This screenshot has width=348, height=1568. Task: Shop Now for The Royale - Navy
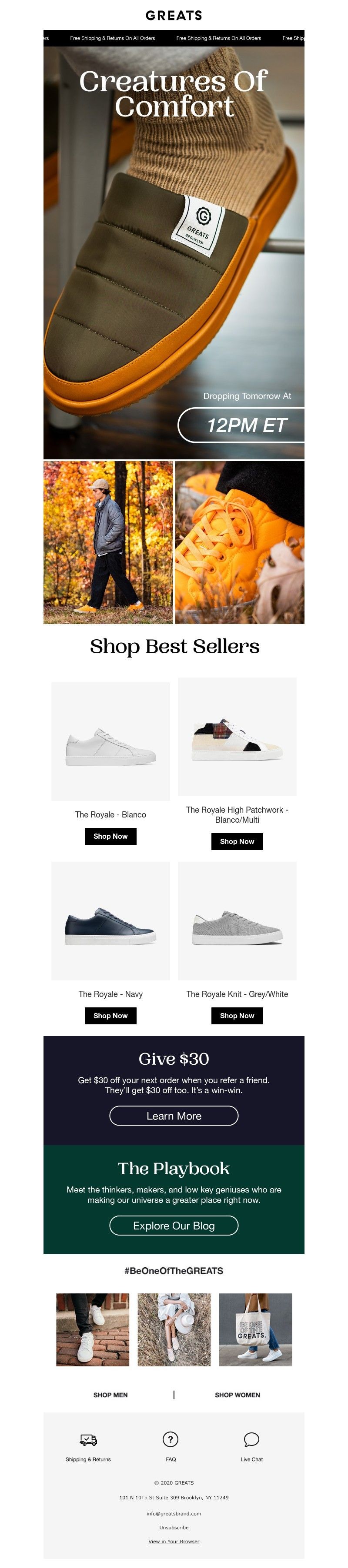pyautogui.click(x=110, y=1015)
